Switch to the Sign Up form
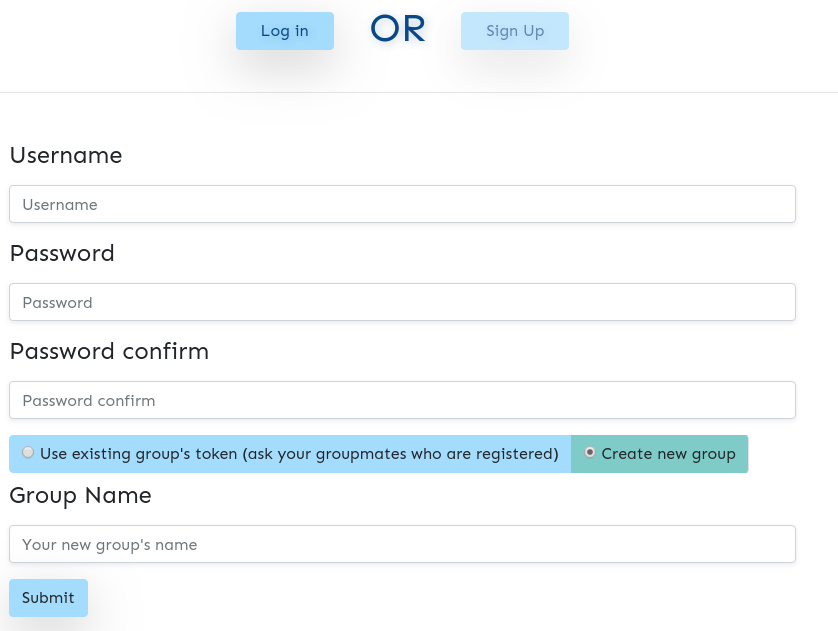This screenshot has width=838, height=631. pyautogui.click(x=514, y=31)
